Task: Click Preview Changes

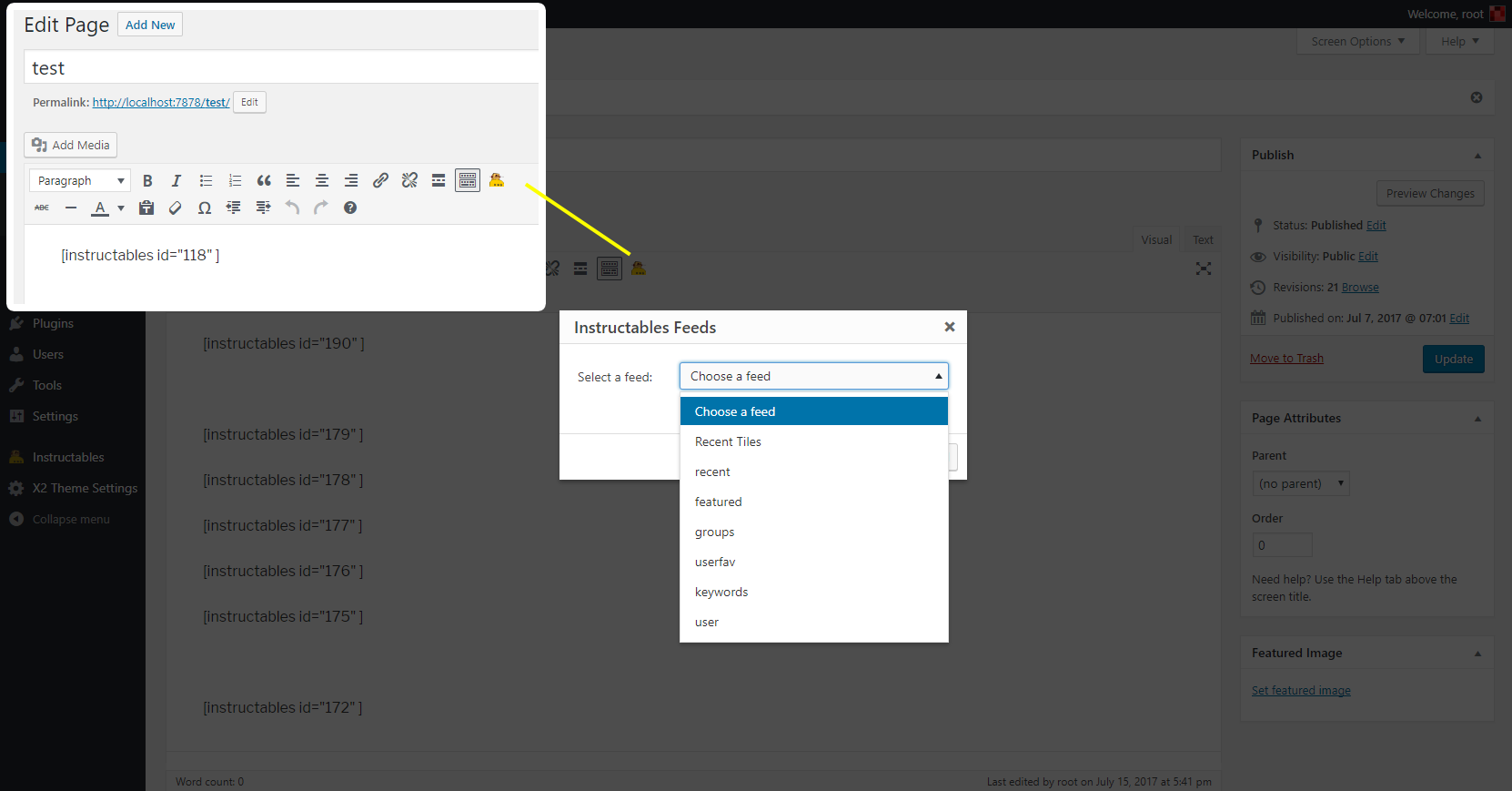Action: [x=1430, y=193]
